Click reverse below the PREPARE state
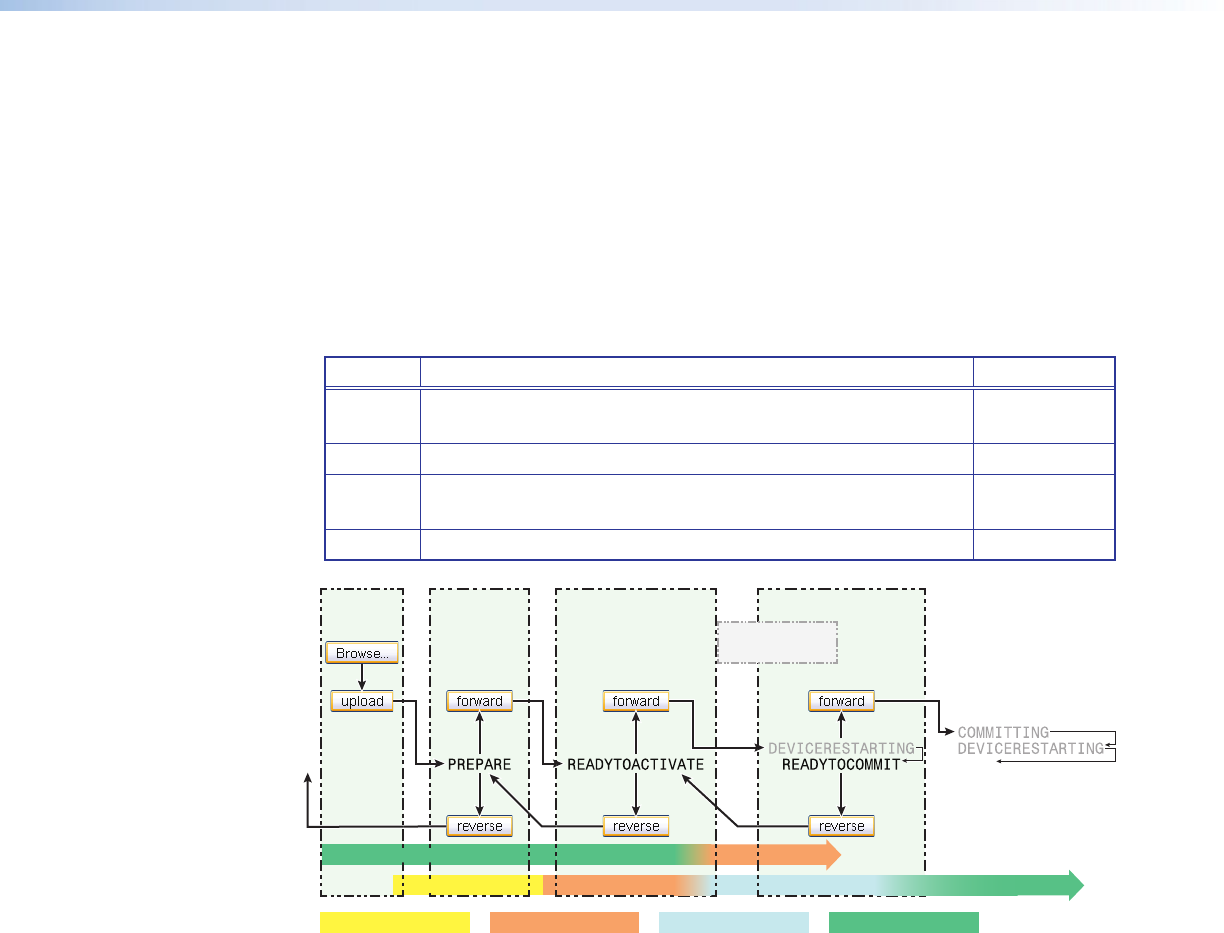This screenshot has width=1224, height=933. (x=479, y=826)
